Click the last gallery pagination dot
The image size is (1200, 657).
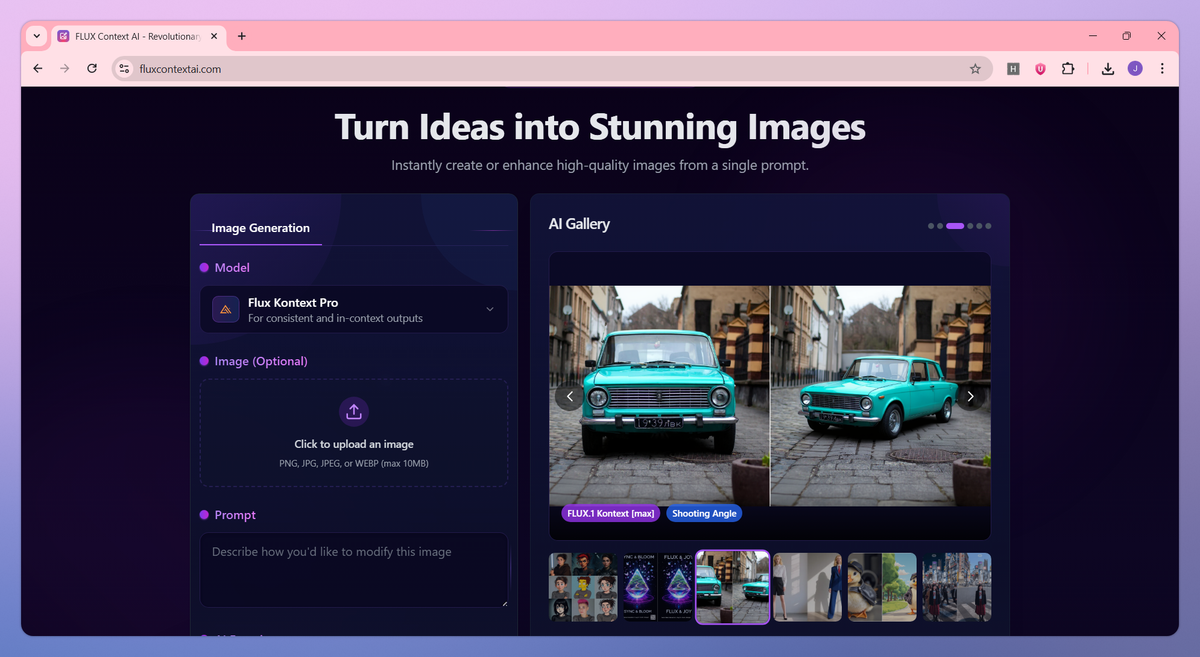pos(988,226)
